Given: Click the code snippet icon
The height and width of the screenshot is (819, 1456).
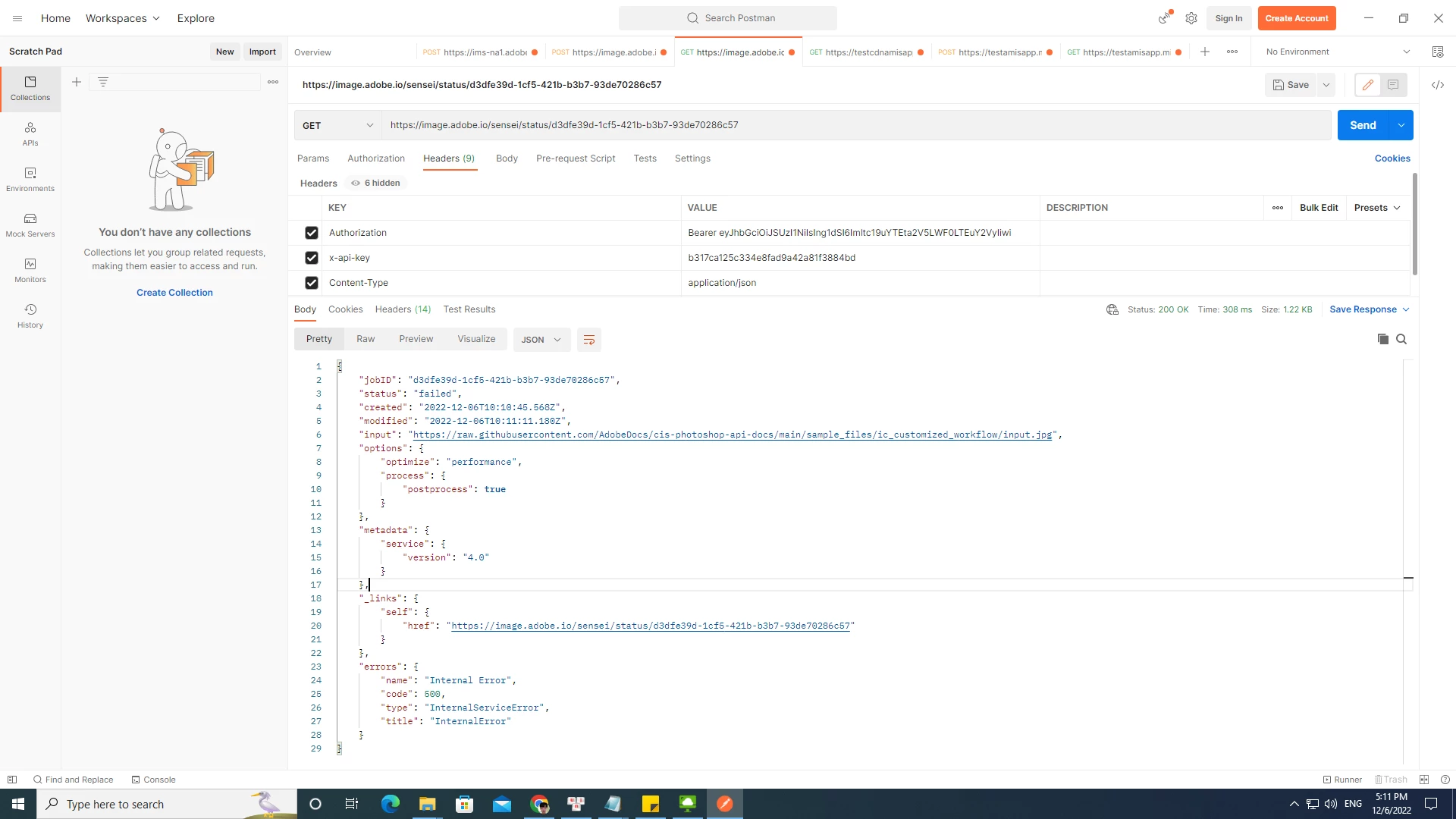Looking at the screenshot, I should click(1437, 85).
